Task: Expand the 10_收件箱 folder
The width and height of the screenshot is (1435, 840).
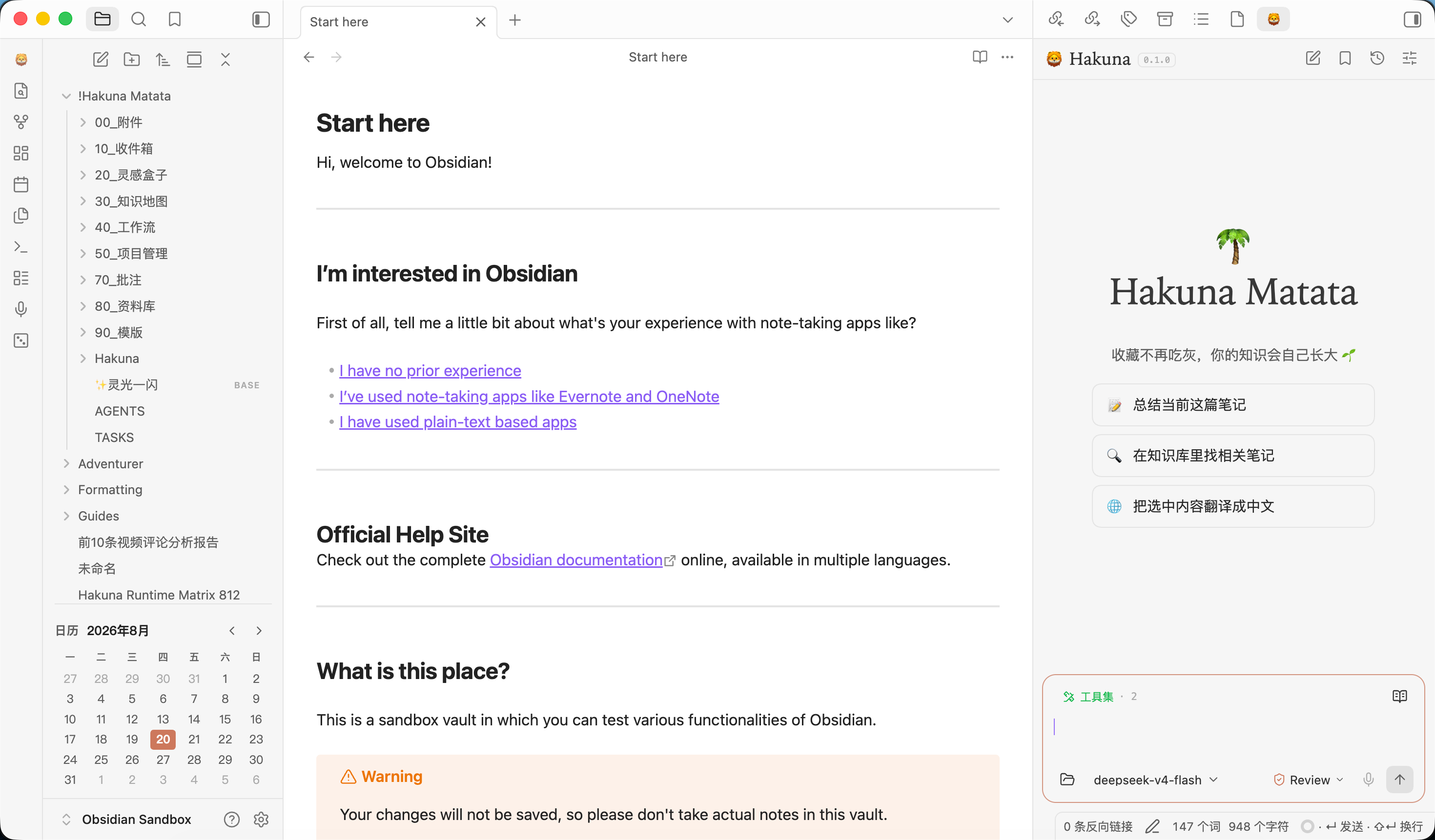Action: 82,148
